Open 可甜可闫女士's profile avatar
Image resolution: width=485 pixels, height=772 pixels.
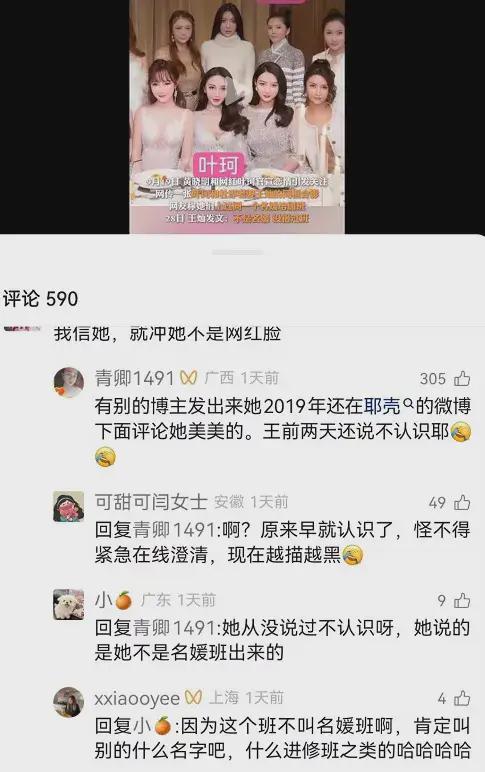[68, 506]
